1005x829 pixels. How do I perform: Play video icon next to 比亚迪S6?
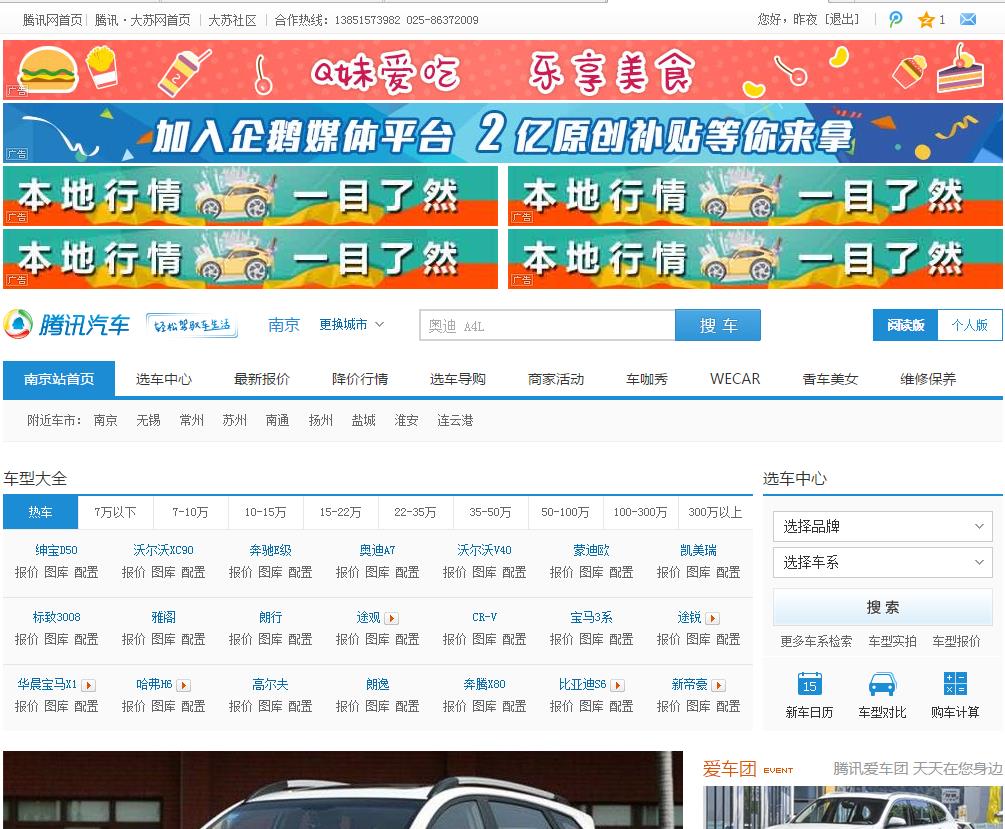click(617, 685)
